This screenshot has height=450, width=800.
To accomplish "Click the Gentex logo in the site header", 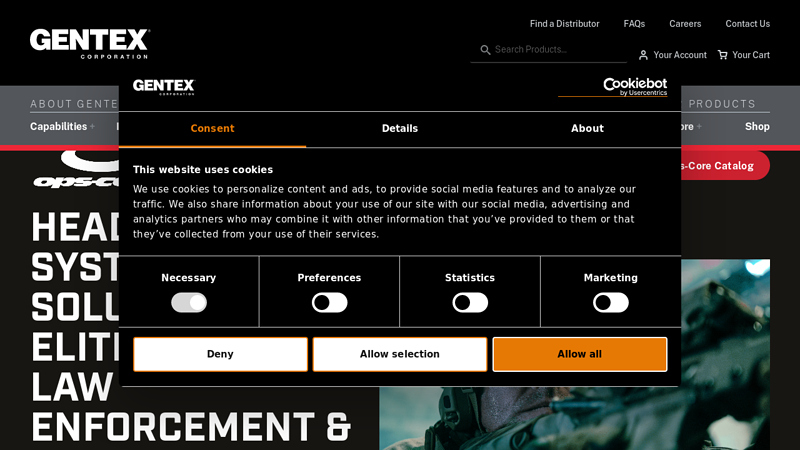I will click(x=89, y=43).
